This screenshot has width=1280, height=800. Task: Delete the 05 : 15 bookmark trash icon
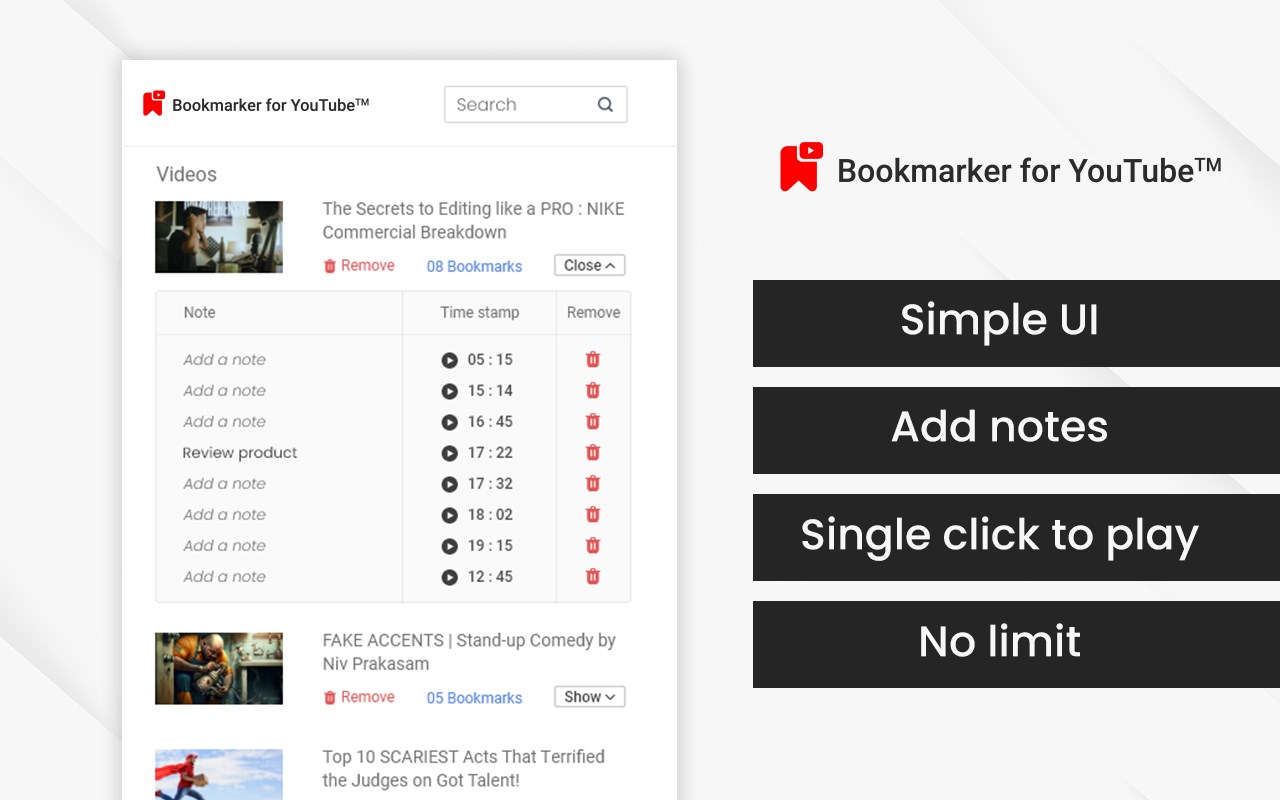click(x=593, y=359)
